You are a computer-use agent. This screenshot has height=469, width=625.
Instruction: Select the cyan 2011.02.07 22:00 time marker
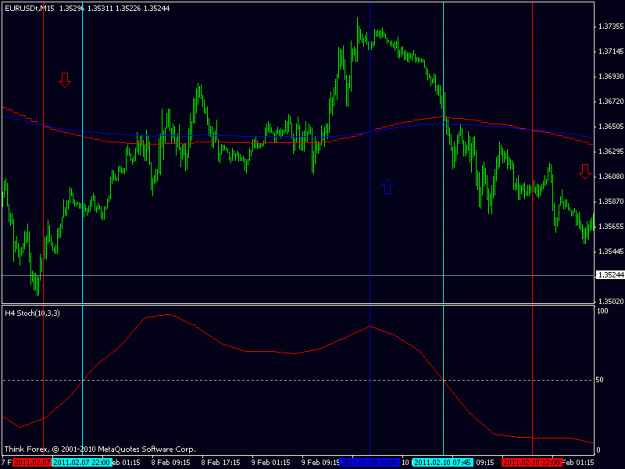pos(82,462)
